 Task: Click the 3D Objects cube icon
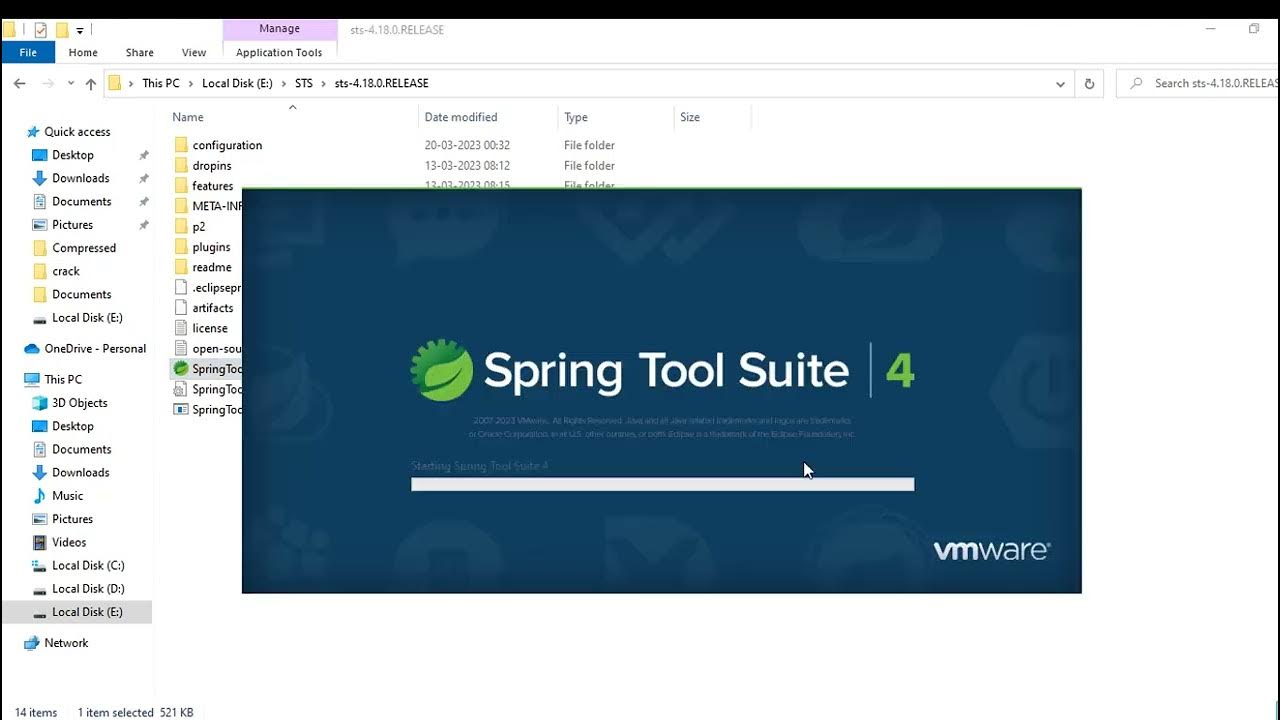(x=40, y=403)
